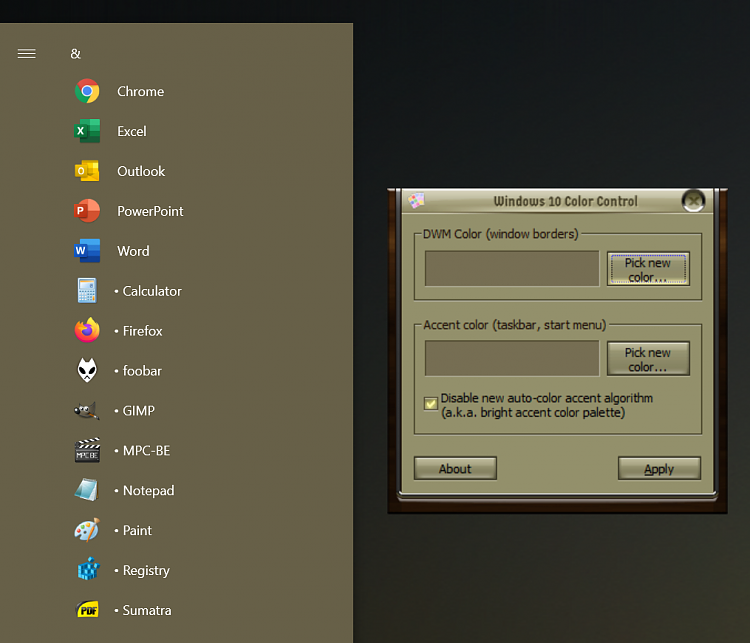This screenshot has height=643, width=750.
Task: Pick new color for DWM window borders
Action: point(648,269)
